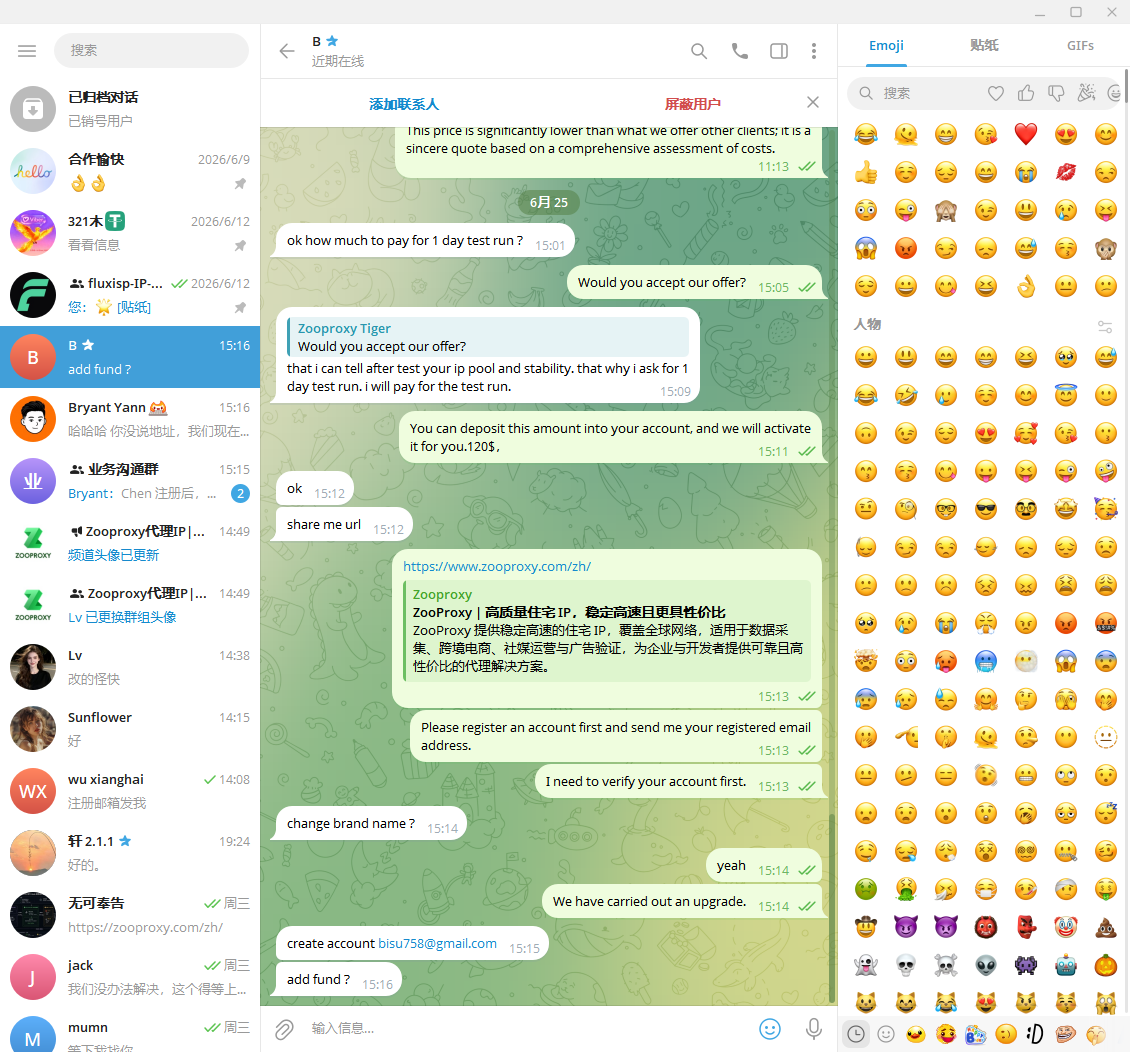This screenshot has width=1130, height=1052.
Task: Open the zooproxy.com/zh link in chat
Action: (x=497, y=566)
